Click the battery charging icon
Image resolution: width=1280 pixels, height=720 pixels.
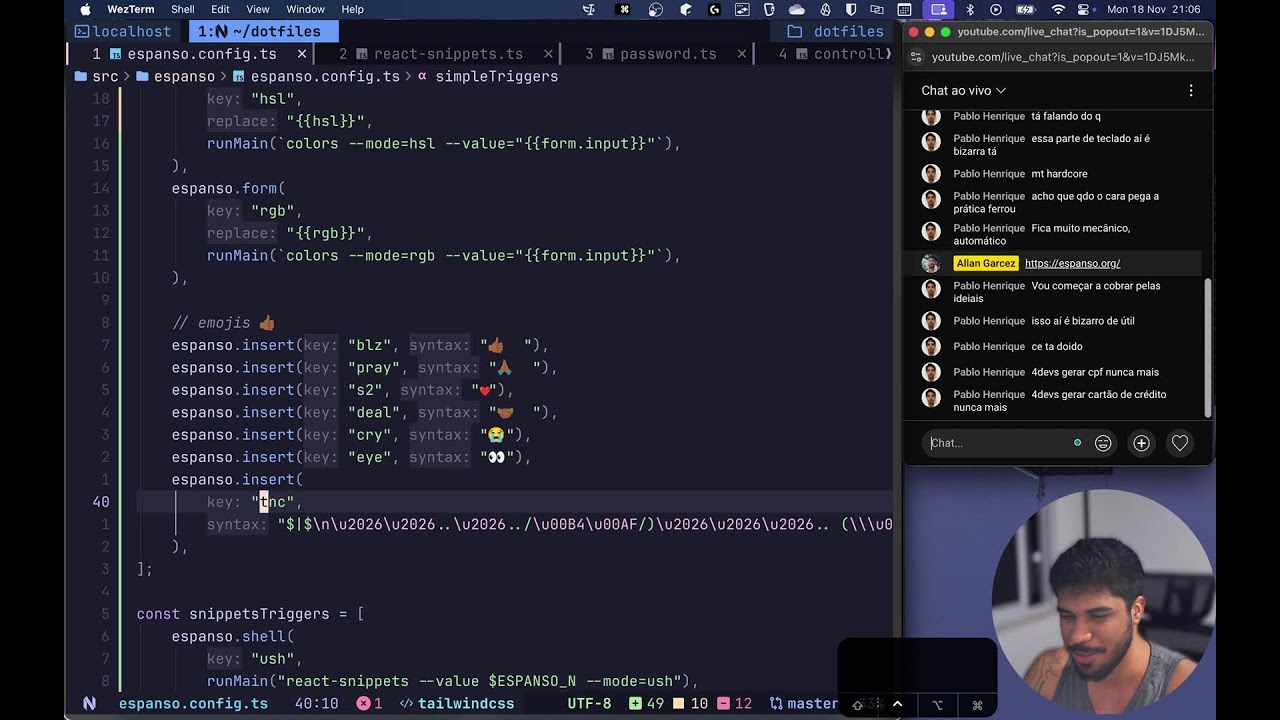click(1028, 9)
